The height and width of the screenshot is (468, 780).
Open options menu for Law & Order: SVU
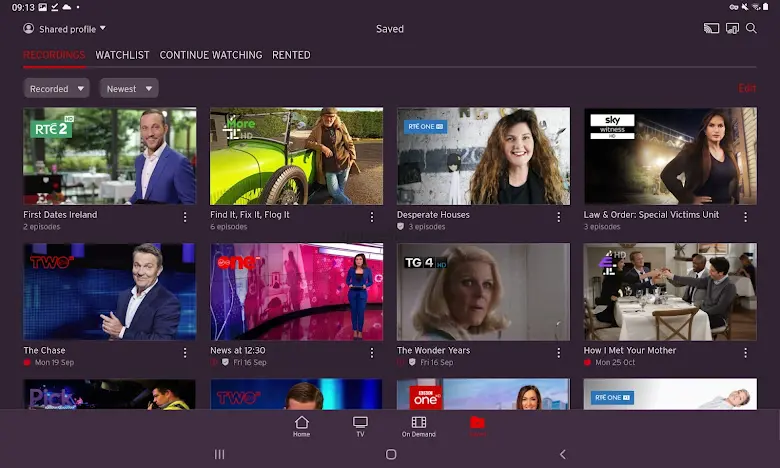pyautogui.click(x=745, y=217)
